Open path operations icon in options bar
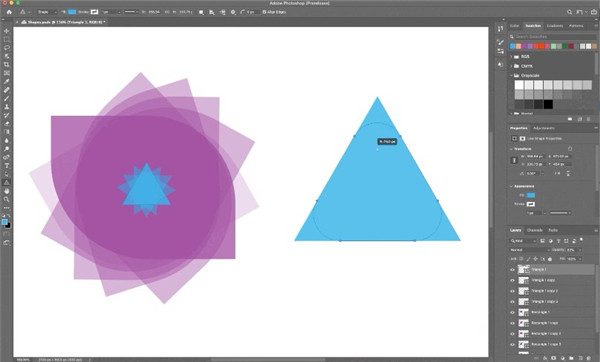Viewport: 600px width, 362px height. (201, 12)
